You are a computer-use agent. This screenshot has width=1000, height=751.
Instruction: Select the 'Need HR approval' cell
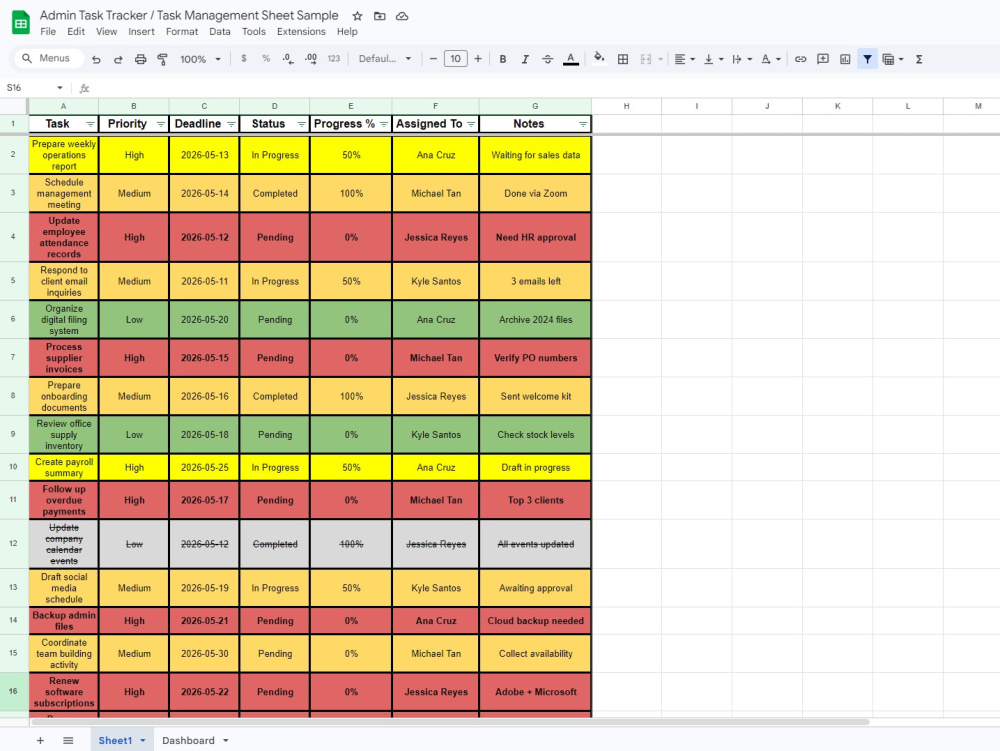pos(536,237)
